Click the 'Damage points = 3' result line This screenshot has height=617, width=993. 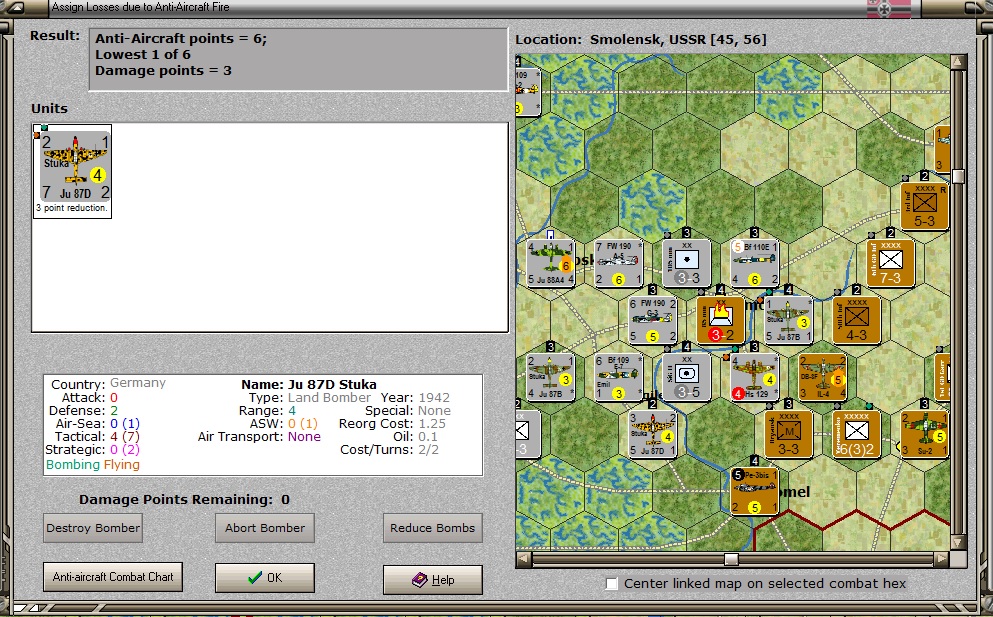point(163,71)
